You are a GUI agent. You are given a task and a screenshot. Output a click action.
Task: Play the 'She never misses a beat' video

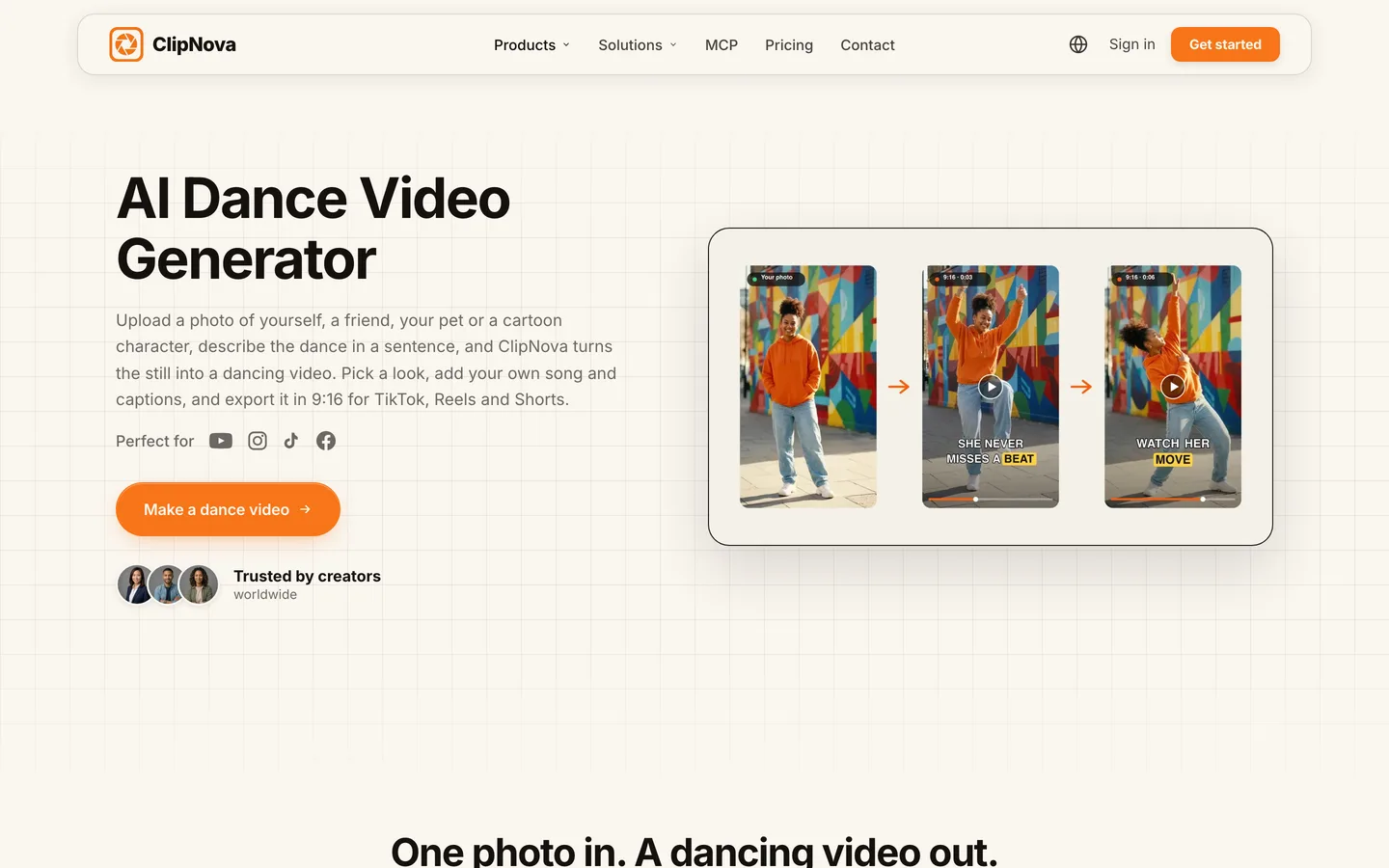(x=991, y=387)
